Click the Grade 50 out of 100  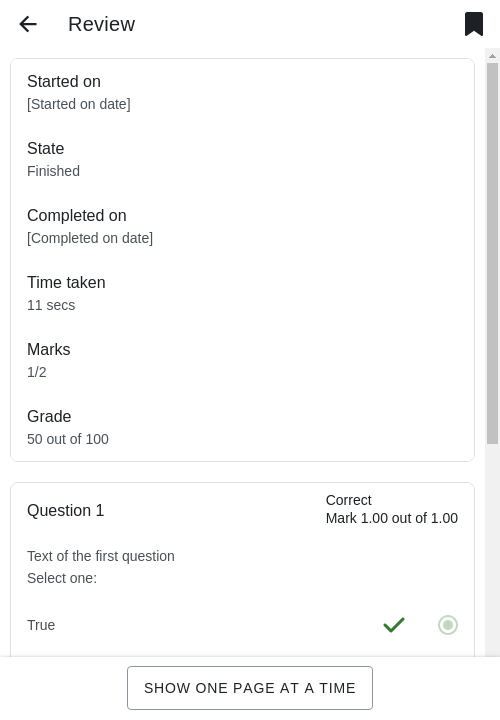click(x=68, y=439)
